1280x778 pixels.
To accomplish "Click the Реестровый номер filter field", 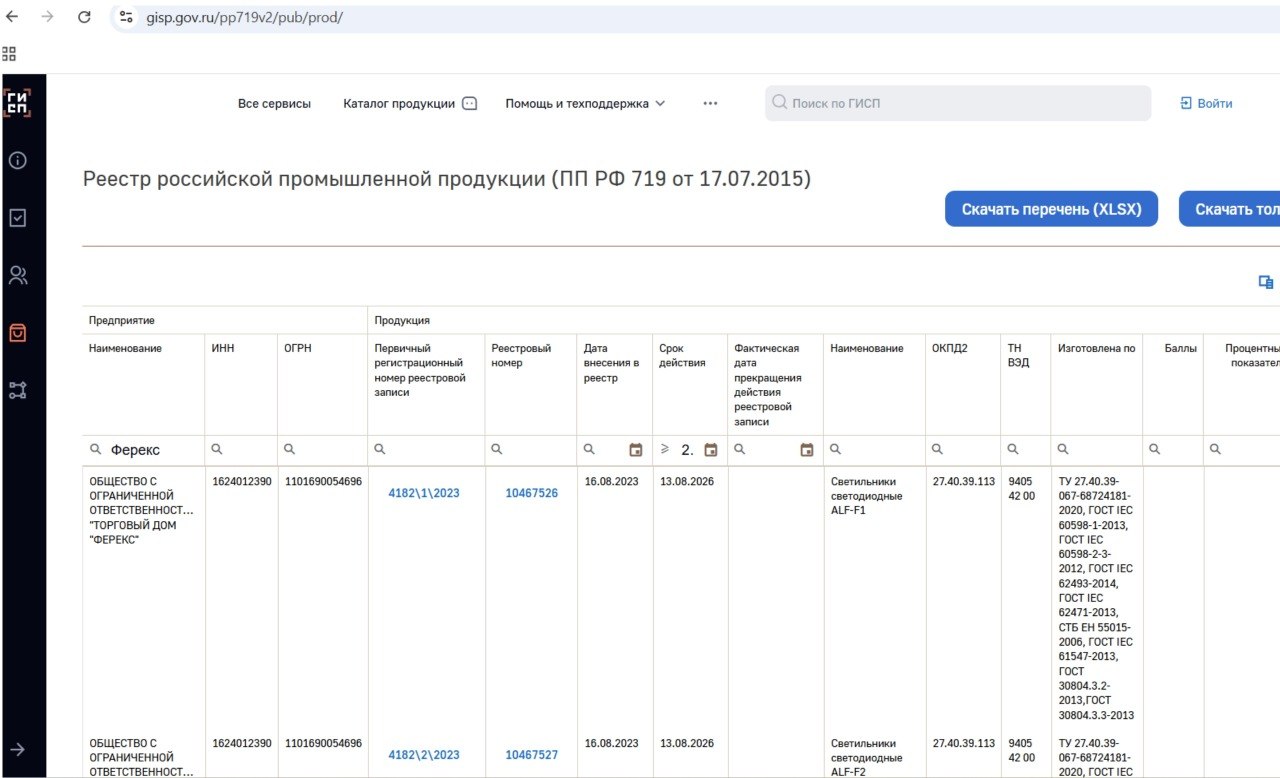I will [x=531, y=450].
